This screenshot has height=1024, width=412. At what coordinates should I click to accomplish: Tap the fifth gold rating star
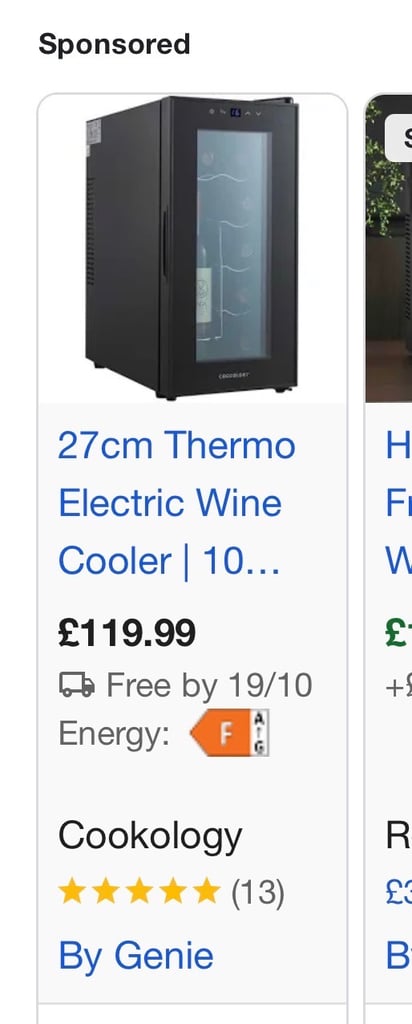click(207, 891)
